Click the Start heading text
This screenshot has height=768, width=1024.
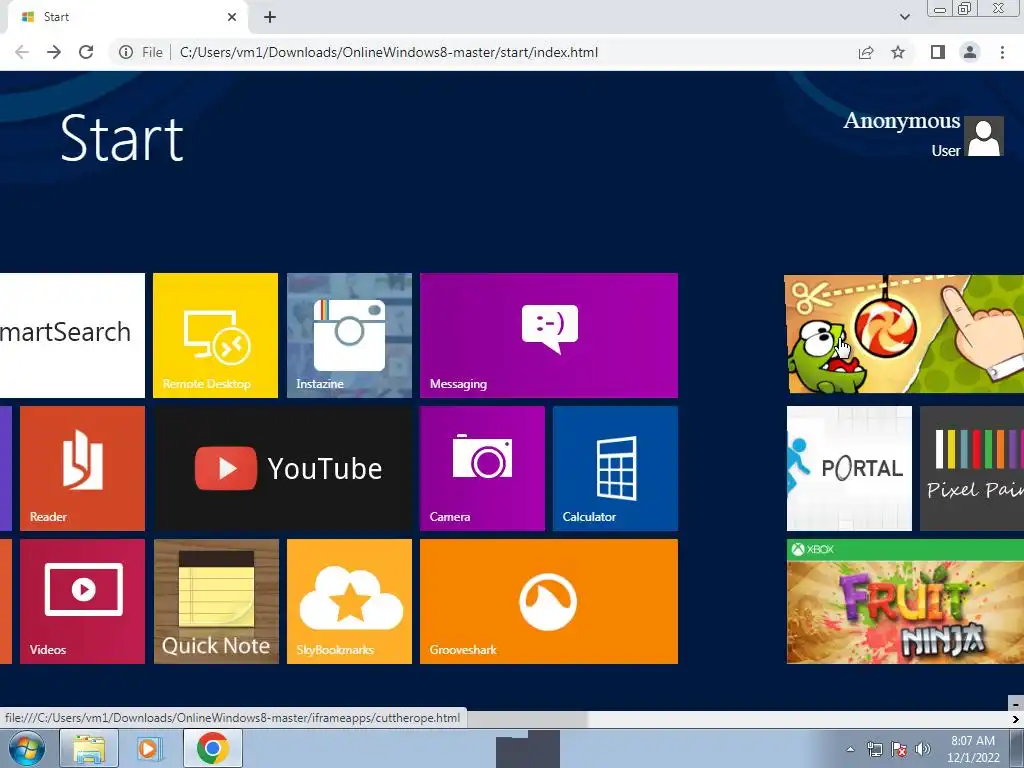121,138
